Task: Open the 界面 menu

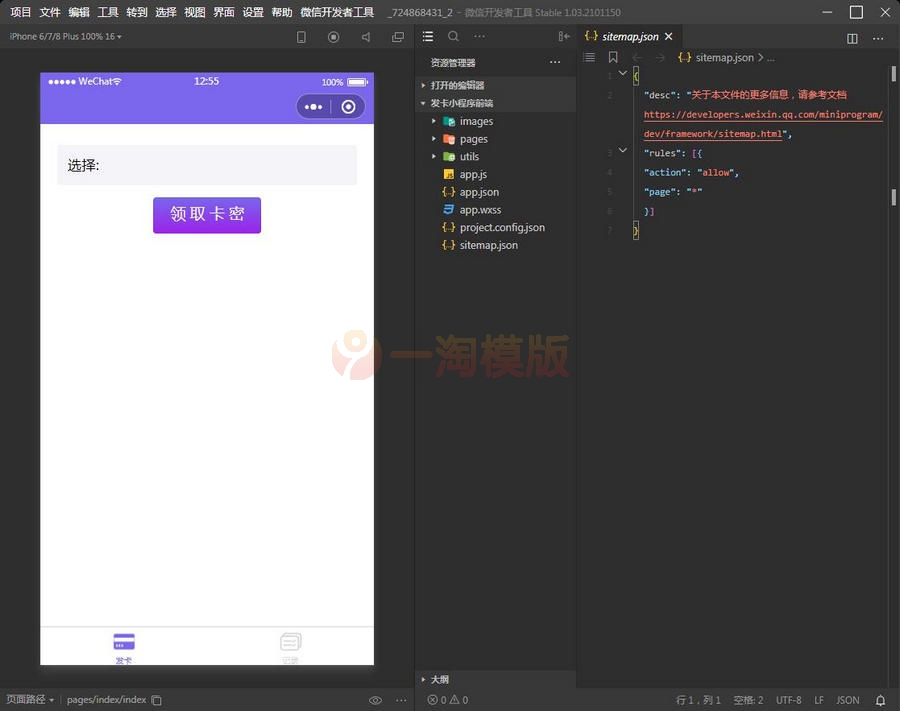Action: (x=224, y=12)
